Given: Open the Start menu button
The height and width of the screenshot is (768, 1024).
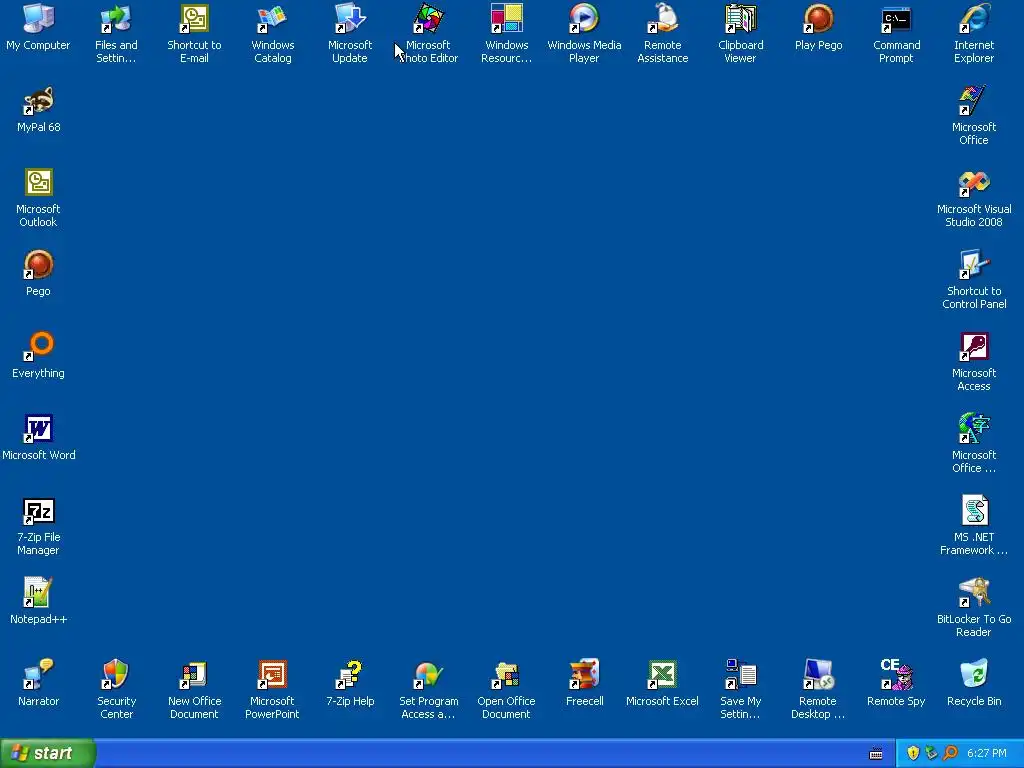Looking at the screenshot, I should [48, 753].
